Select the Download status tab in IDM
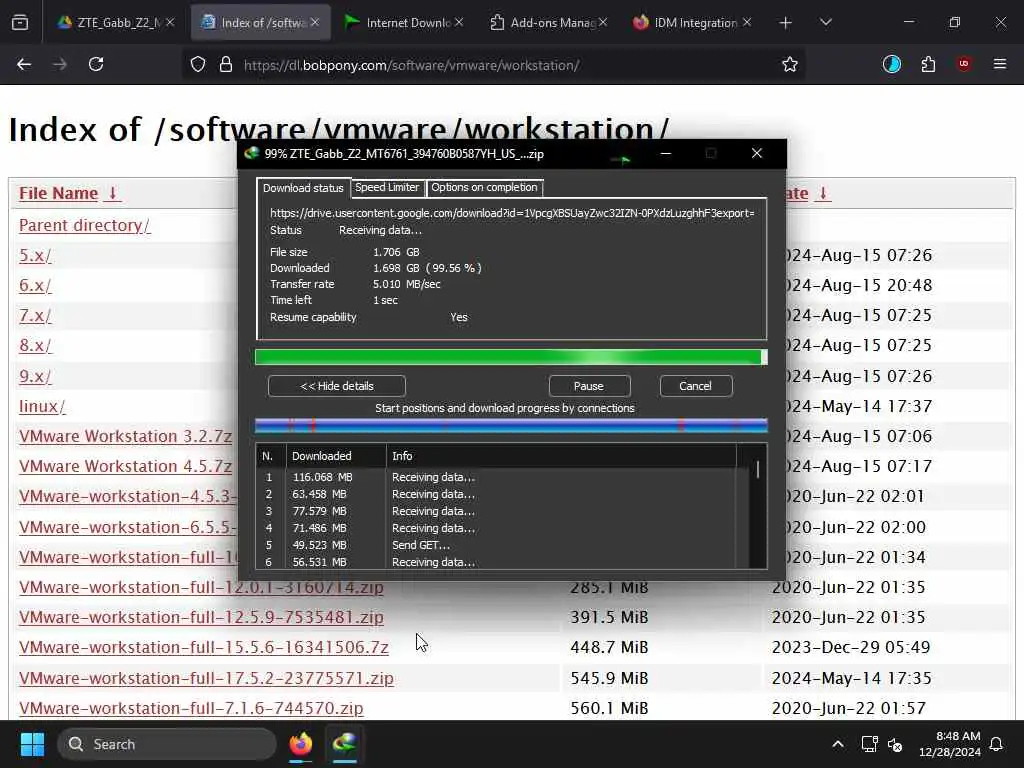This screenshot has height=768, width=1024. click(x=303, y=188)
